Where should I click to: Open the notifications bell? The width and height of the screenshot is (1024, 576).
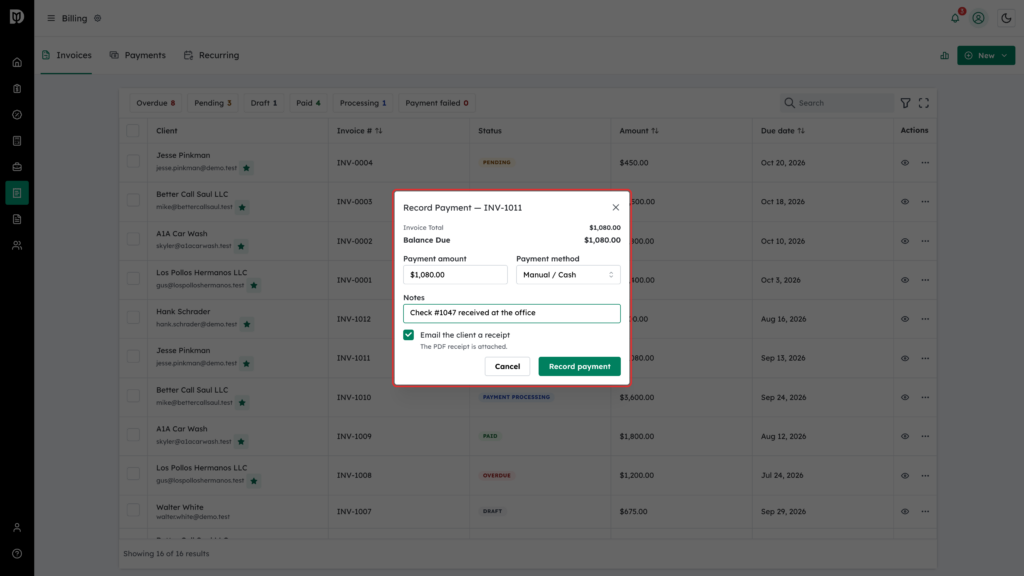pos(955,18)
